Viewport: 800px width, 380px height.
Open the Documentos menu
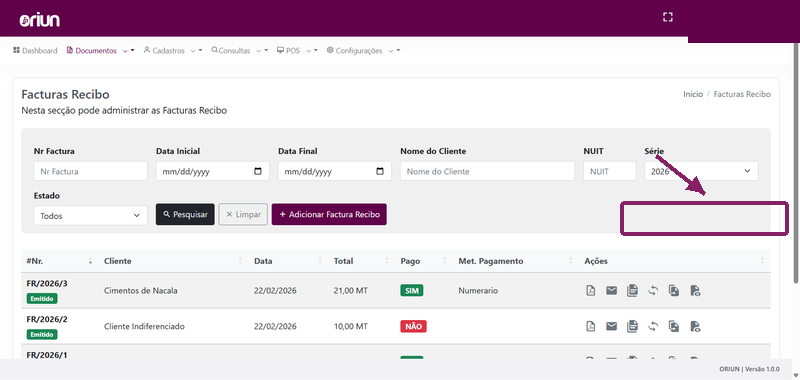pyautogui.click(x=101, y=50)
